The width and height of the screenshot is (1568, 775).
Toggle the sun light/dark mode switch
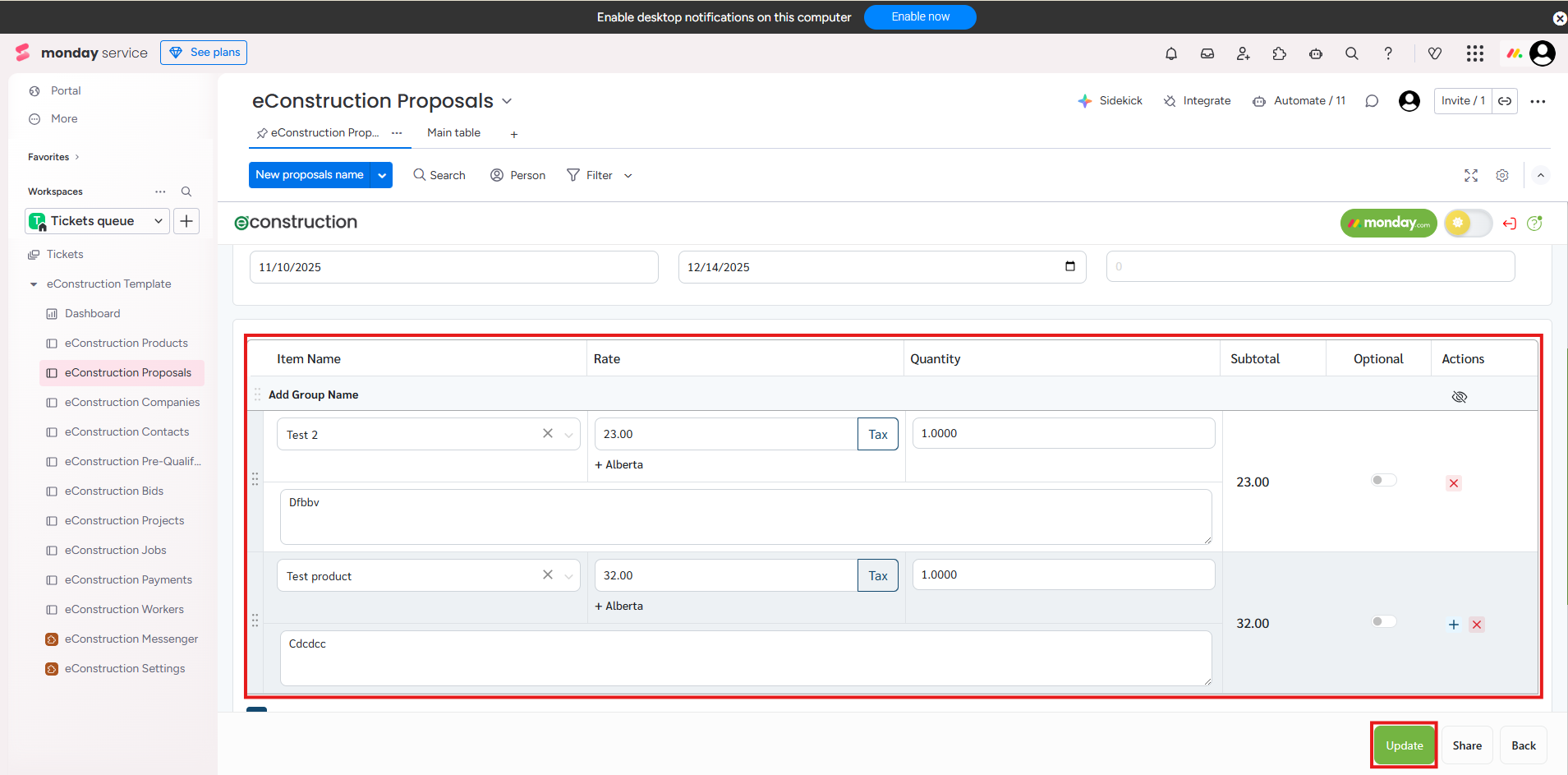click(1468, 223)
